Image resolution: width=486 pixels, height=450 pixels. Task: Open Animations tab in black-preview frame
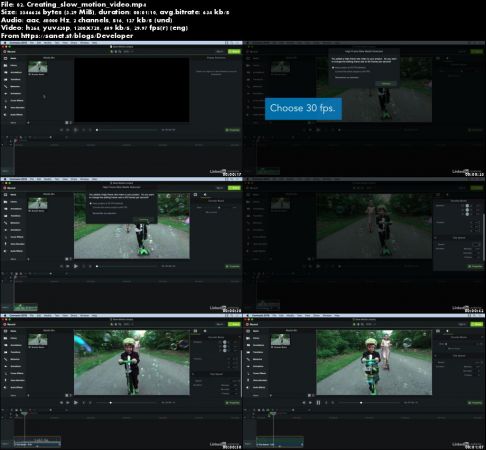(x=12, y=93)
